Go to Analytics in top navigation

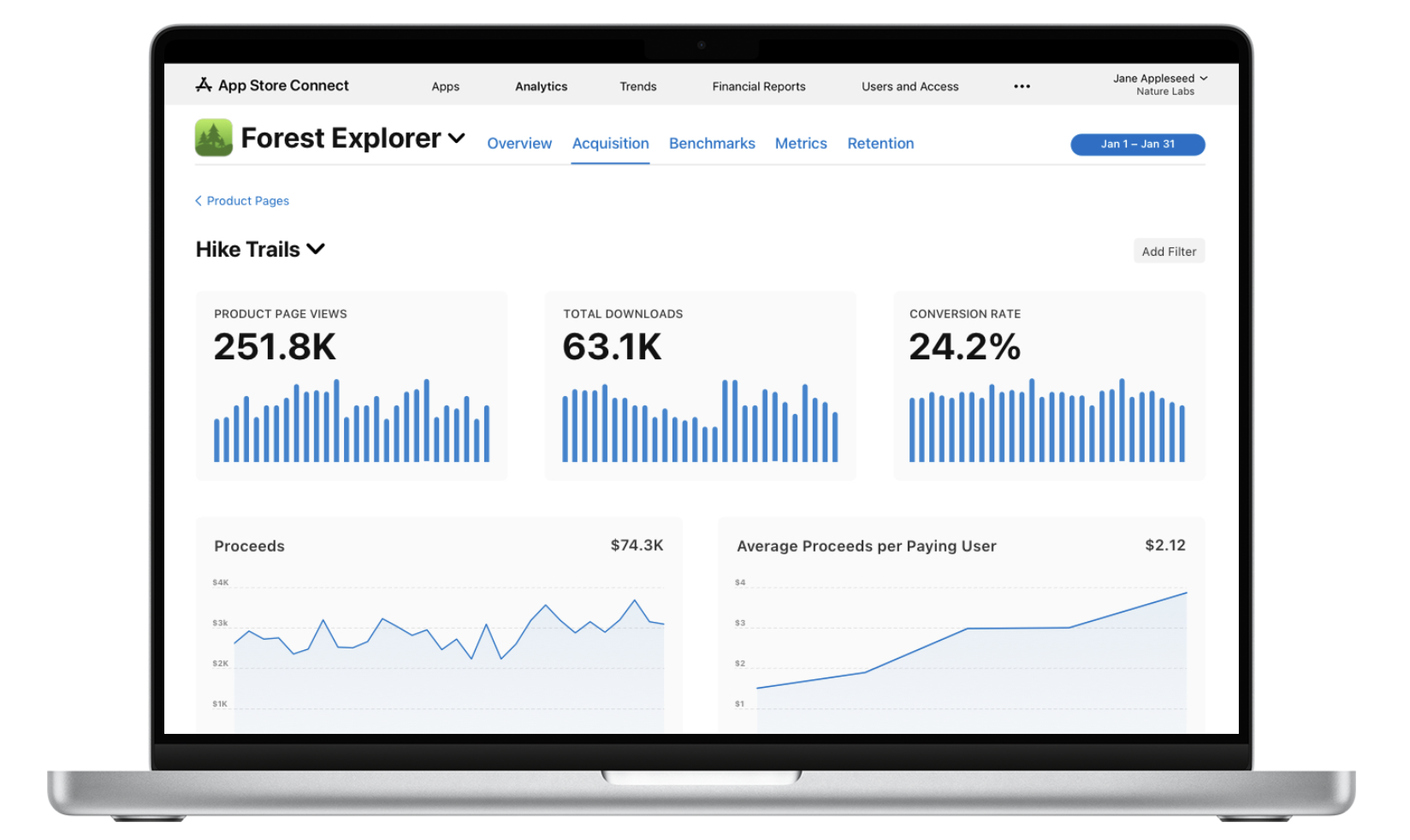(x=541, y=86)
